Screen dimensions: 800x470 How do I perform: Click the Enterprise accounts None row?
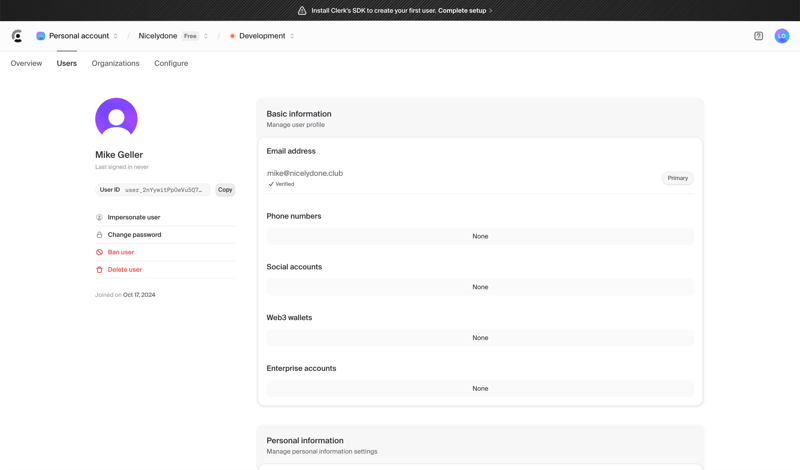480,388
